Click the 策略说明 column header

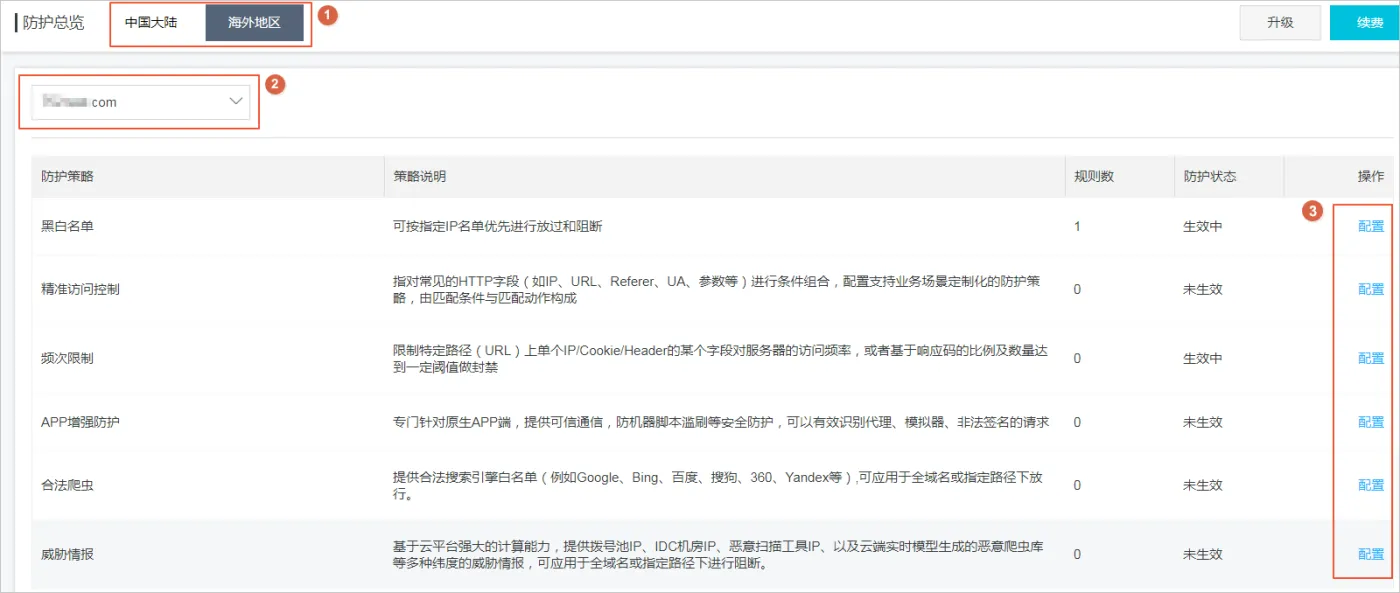420,176
